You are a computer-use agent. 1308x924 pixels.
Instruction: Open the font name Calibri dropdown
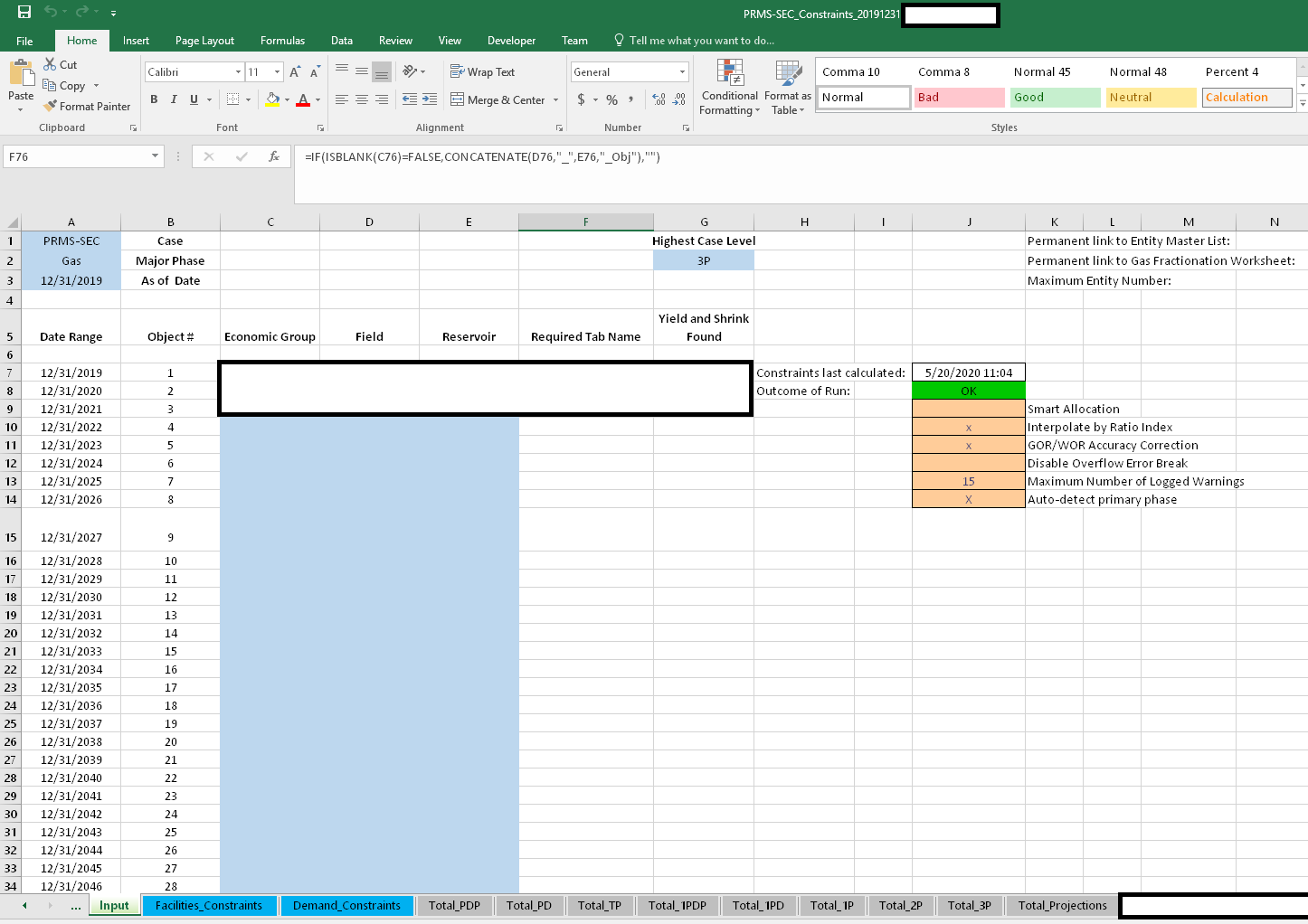tap(238, 71)
